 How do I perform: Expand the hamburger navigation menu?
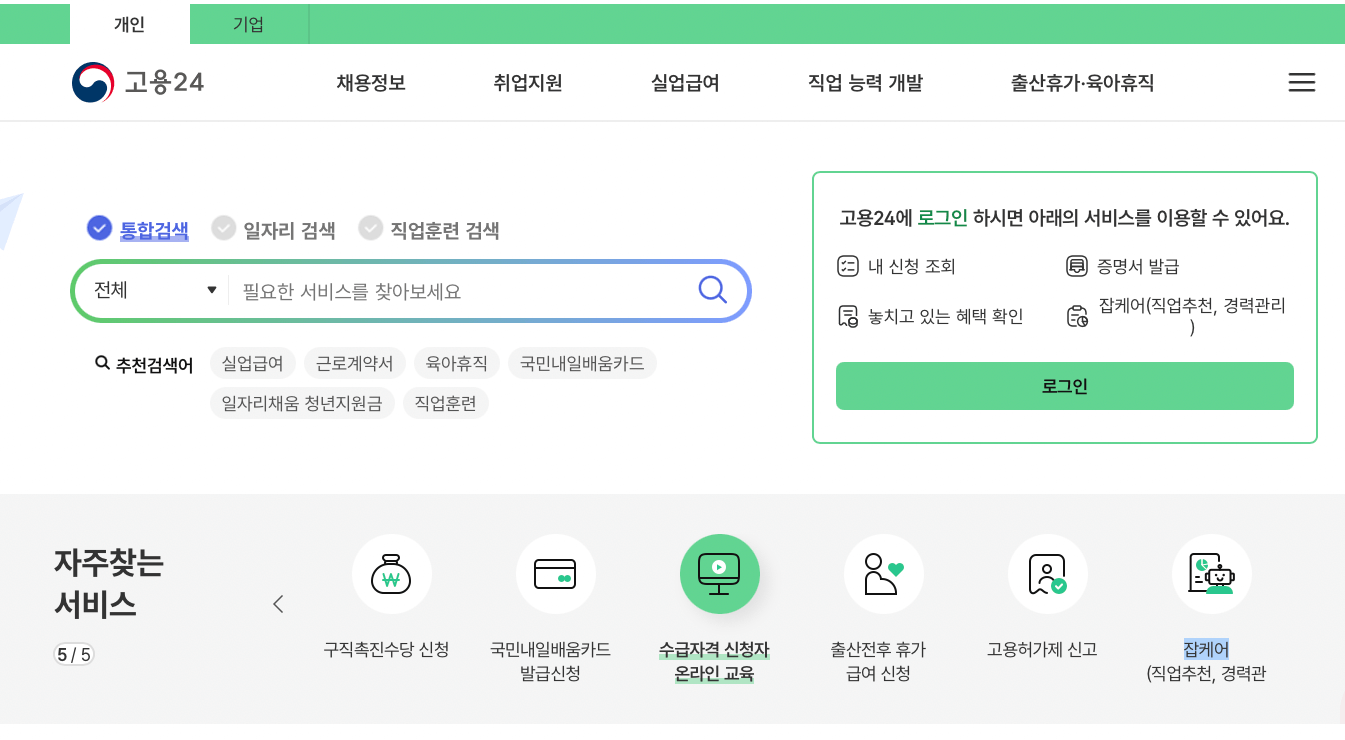pyautogui.click(x=1302, y=82)
